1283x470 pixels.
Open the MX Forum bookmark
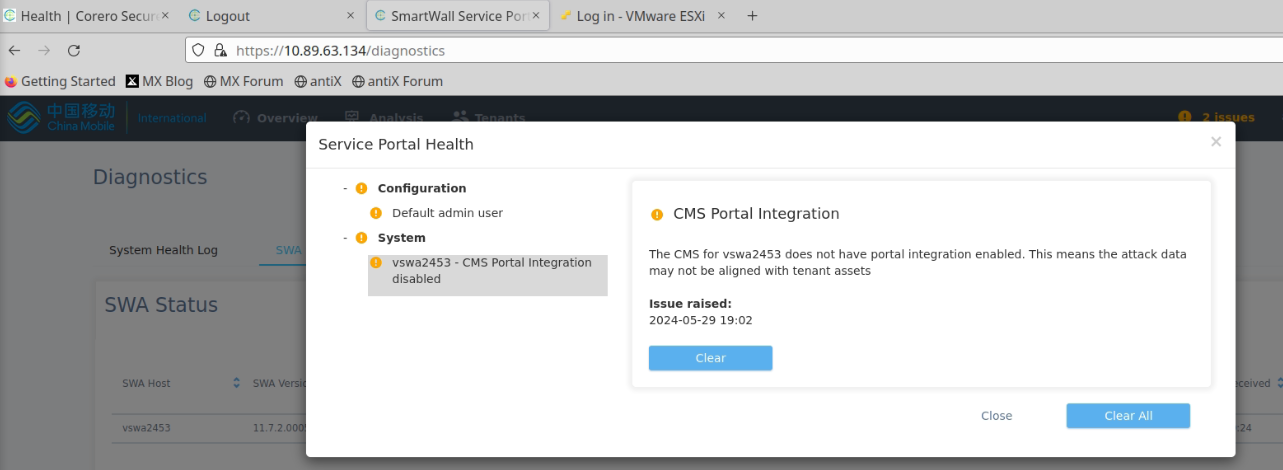pyautogui.click(x=243, y=81)
